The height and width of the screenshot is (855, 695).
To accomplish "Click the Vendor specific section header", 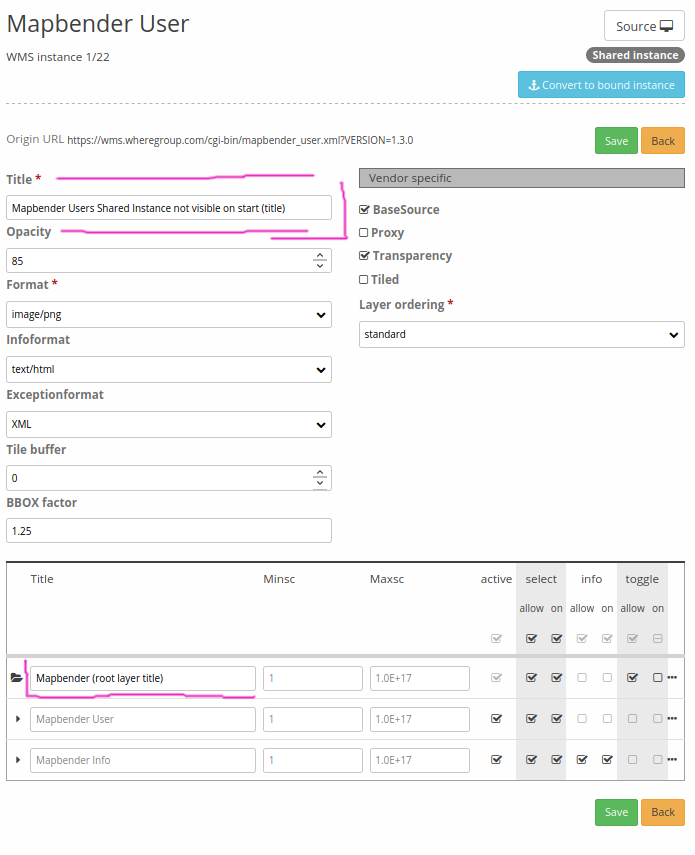I will (x=521, y=178).
